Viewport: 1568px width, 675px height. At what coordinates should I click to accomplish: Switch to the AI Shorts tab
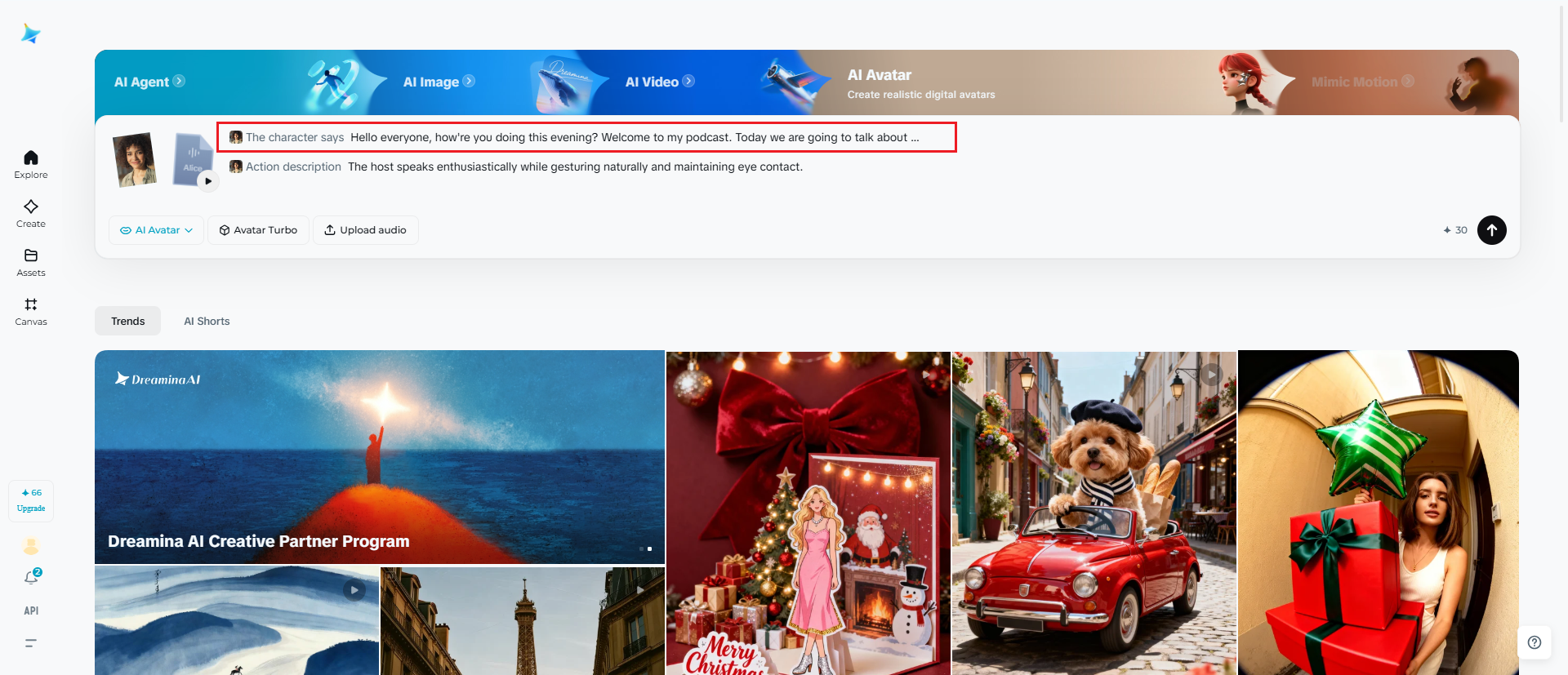[207, 321]
